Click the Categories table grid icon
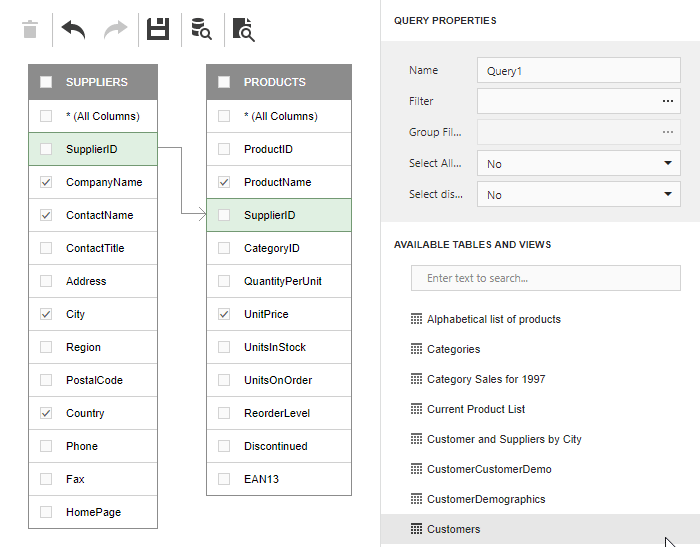The width and height of the screenshot is (700, 547). (x=417, y=349)
